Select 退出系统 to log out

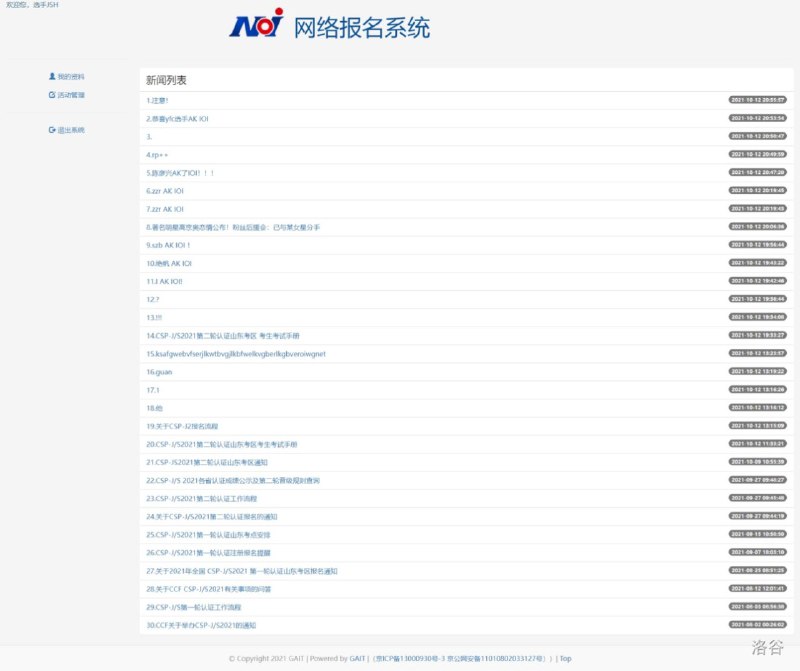(71, 130)
